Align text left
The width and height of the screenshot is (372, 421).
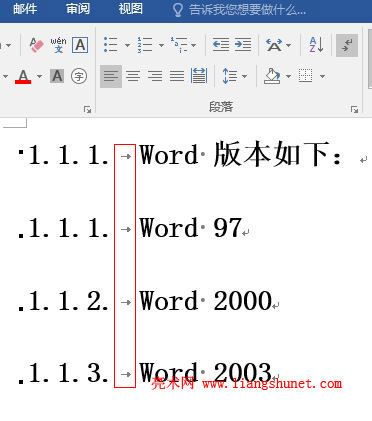tap(111, 76)
